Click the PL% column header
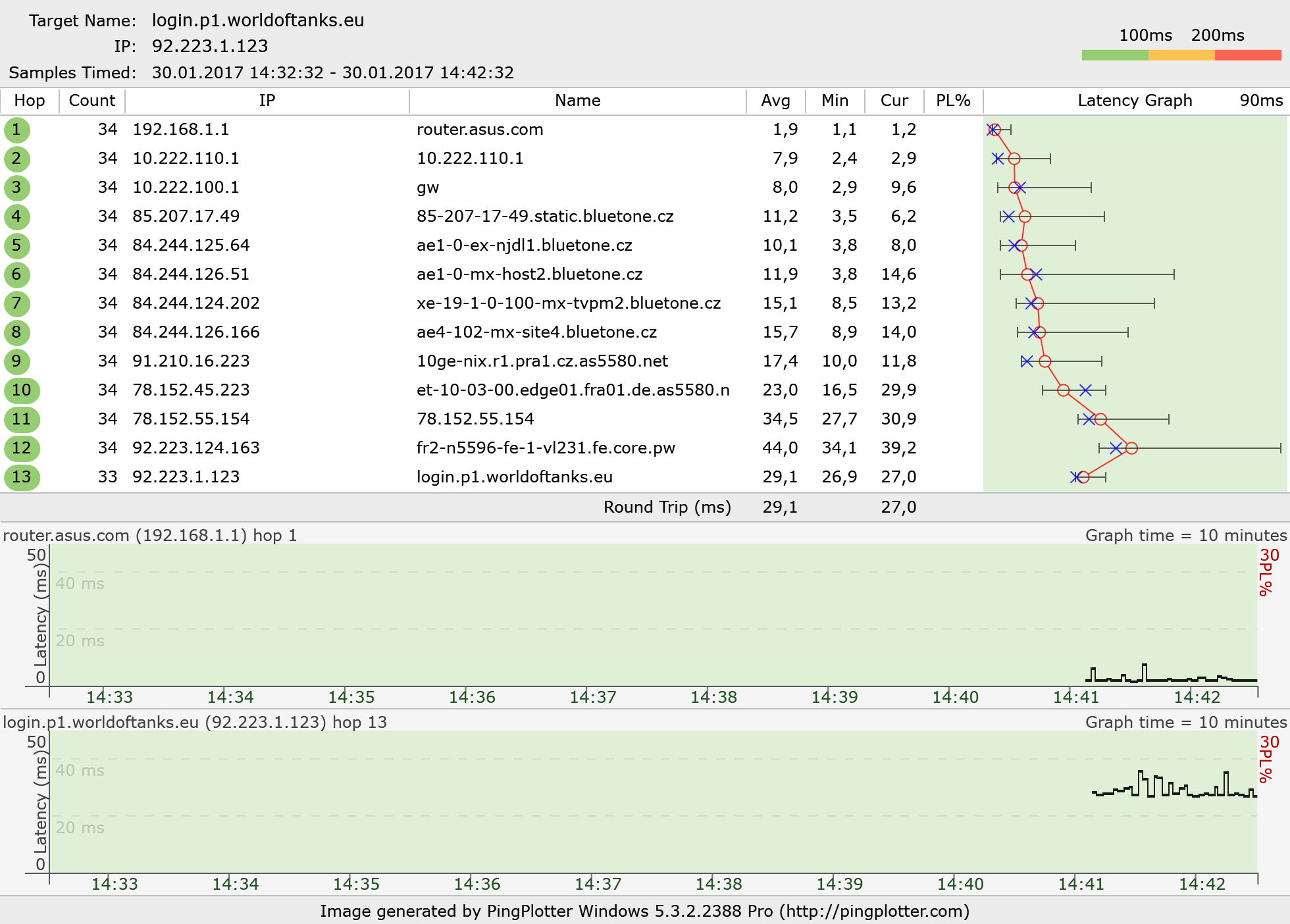This screenshot has height=924, width=1290. [x=953, y=101]
